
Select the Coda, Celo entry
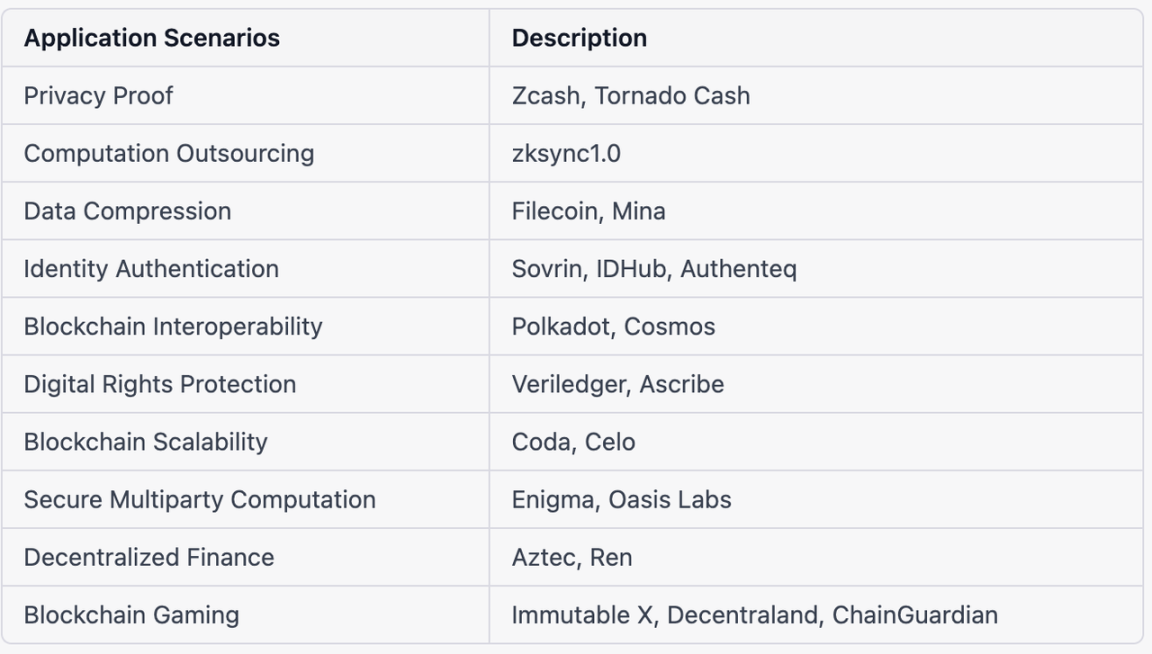574,442
